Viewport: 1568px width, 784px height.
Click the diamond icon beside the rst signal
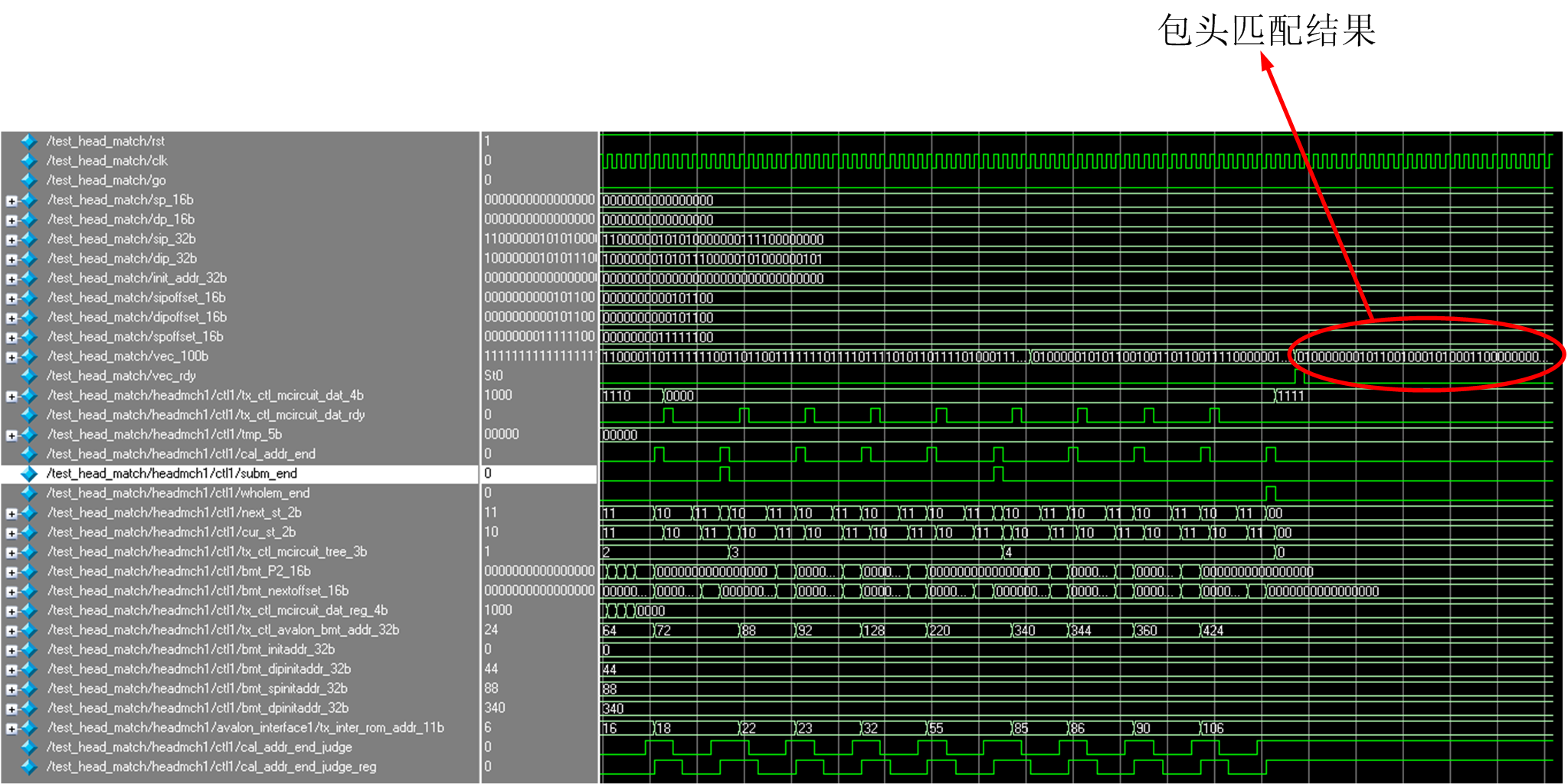click(x=29, y=141)
